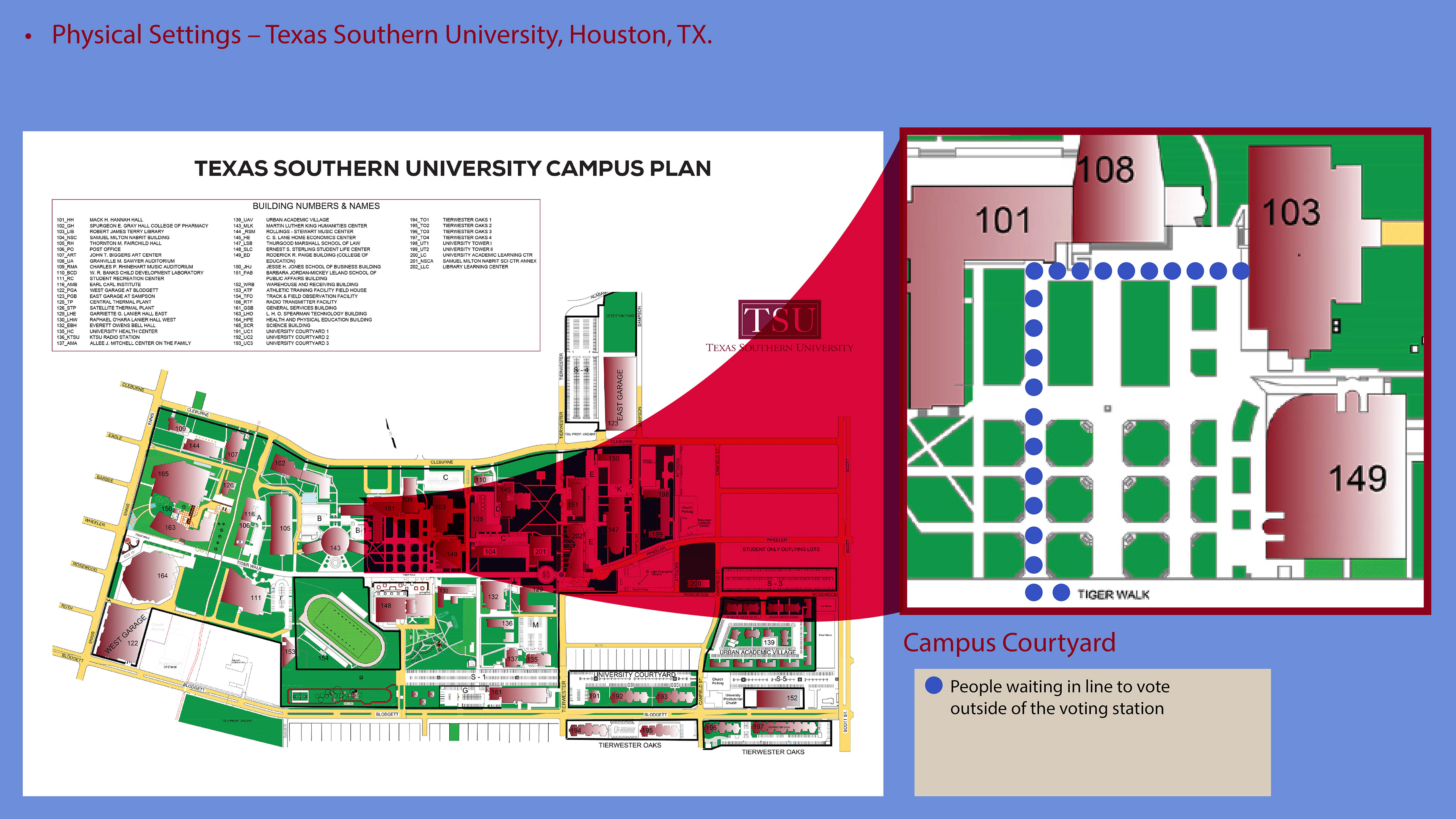This screenshot has height=819, width=1456.
Task: Click 'GRANVILLE M. SAWYER AUDITORIUM' legend row
Action: (x=115, y=261)
